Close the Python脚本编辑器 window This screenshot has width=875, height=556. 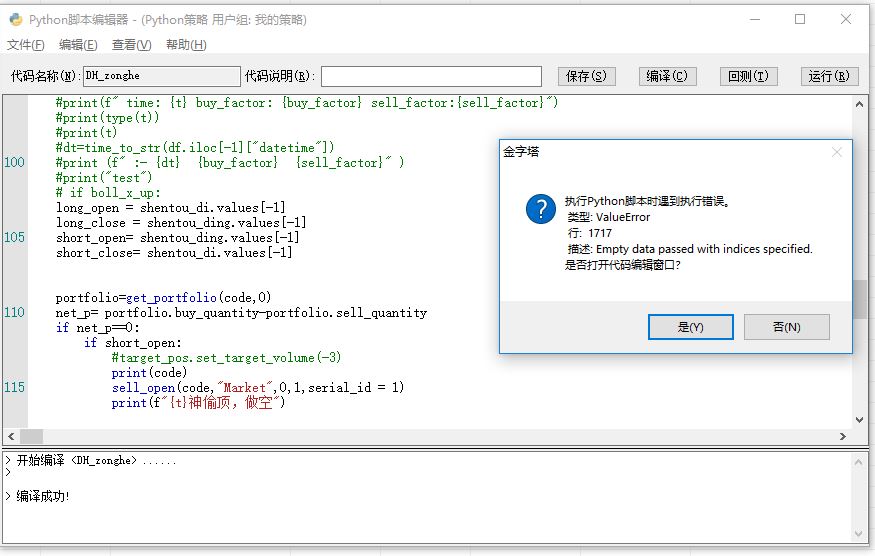(x=846, y=20)
